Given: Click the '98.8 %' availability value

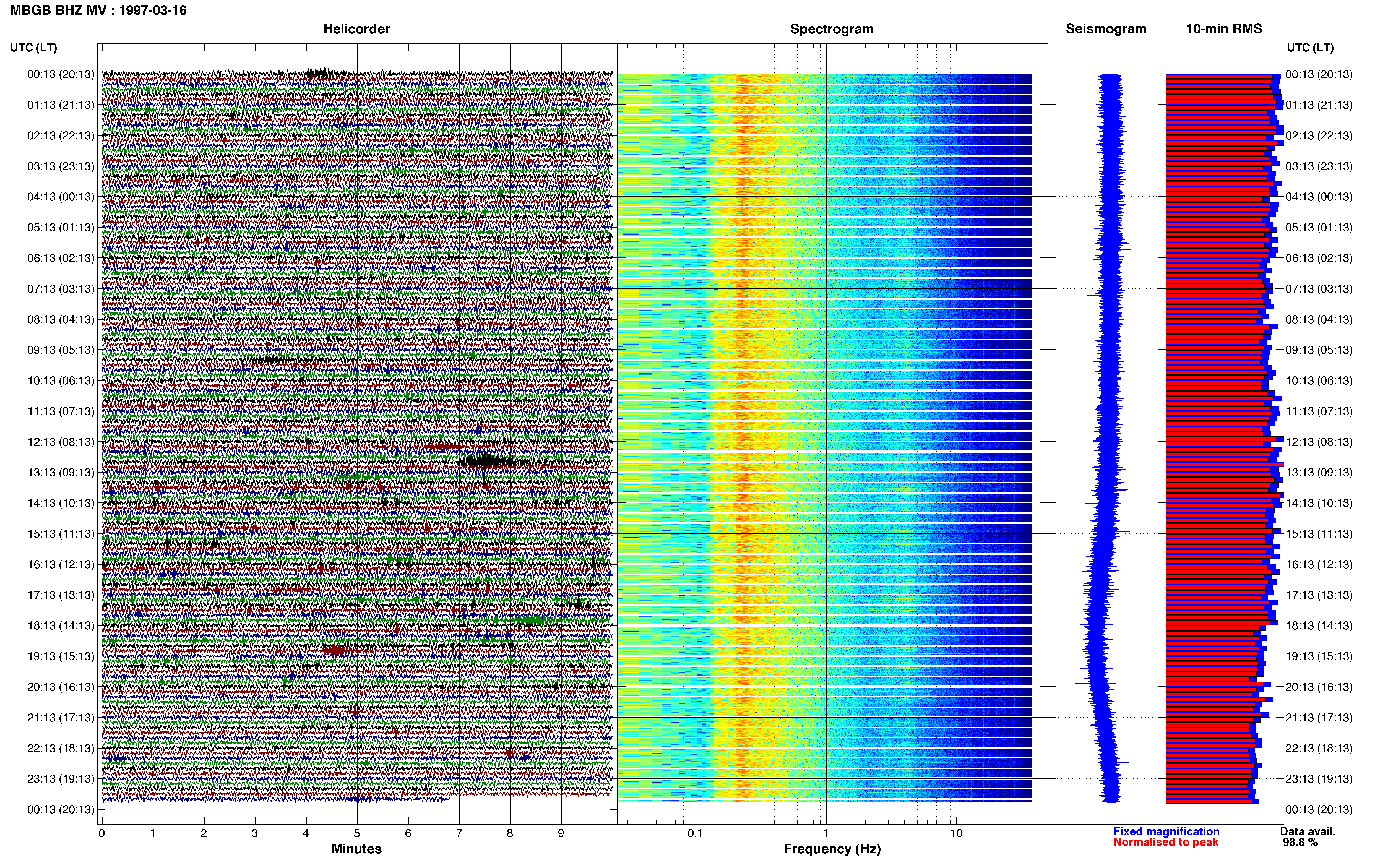Looking at the screenshot, I should pyautogui.click(x=1300, y=843).
